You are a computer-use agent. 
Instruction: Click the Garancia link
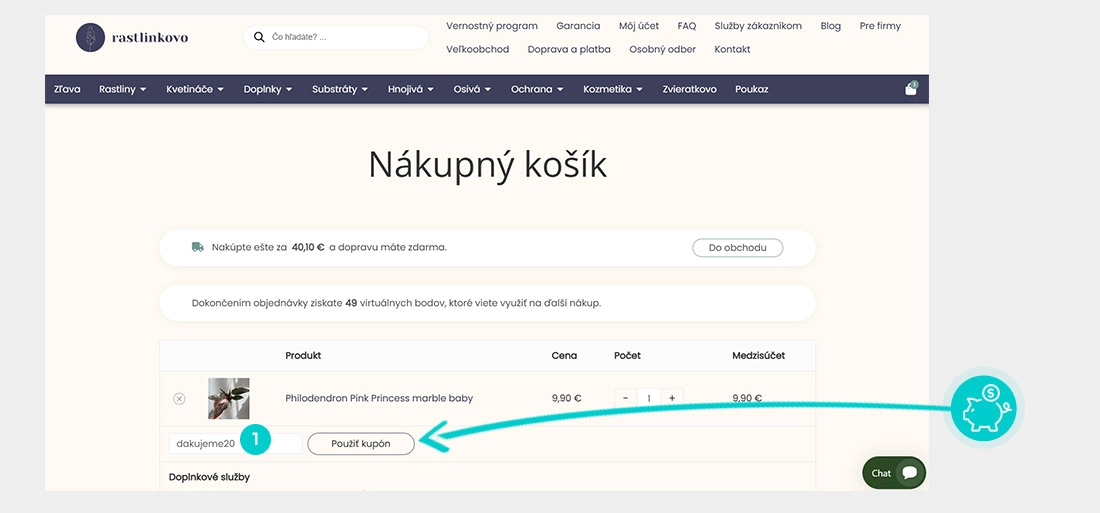coord(578,26)
